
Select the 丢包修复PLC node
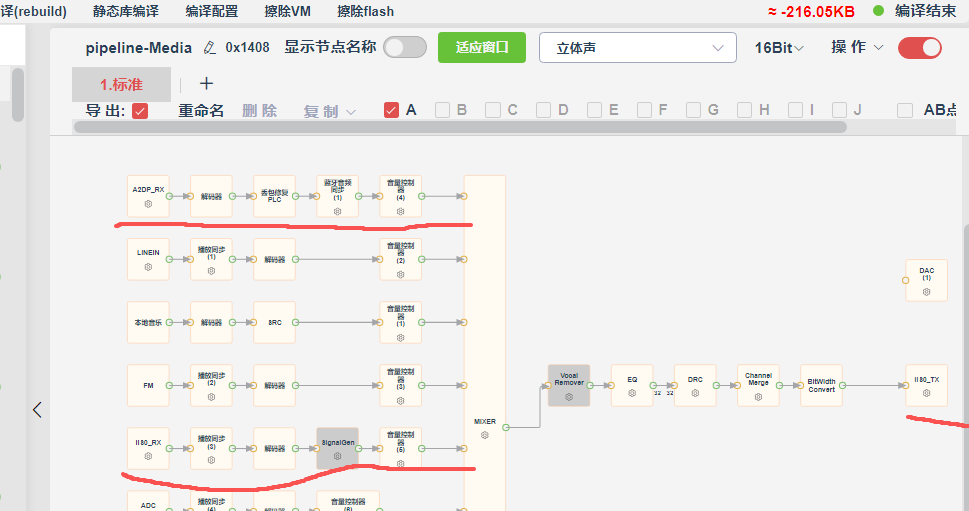pyautogui.click(x=274, y=196)
